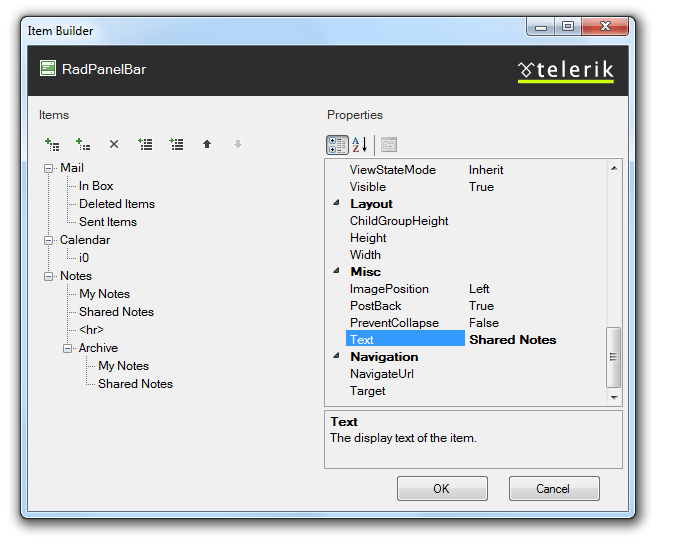Delete the selected item with X icon

click(x=114, y=144)
